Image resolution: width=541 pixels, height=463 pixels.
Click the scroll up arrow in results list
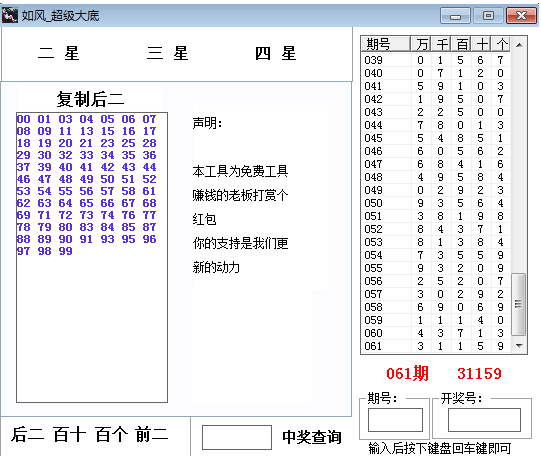pyautogui.click(x=519, y=45)
